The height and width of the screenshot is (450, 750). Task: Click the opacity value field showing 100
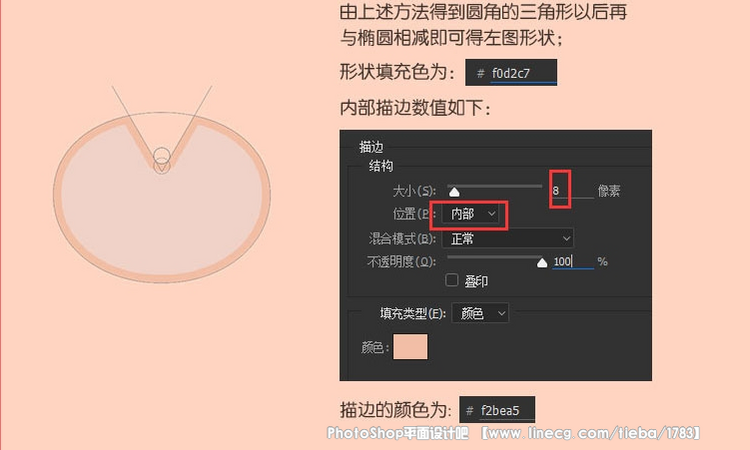tap(573, 262)
